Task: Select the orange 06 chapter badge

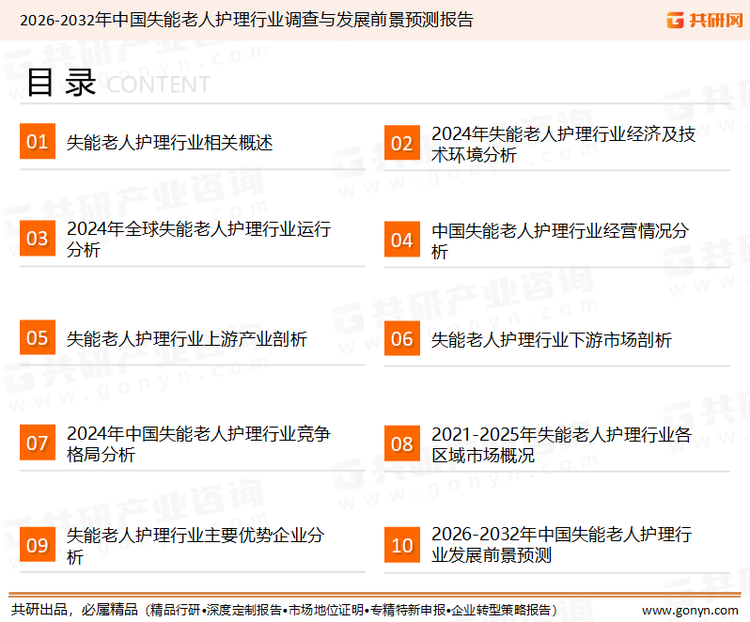Action: click(402, 338)
